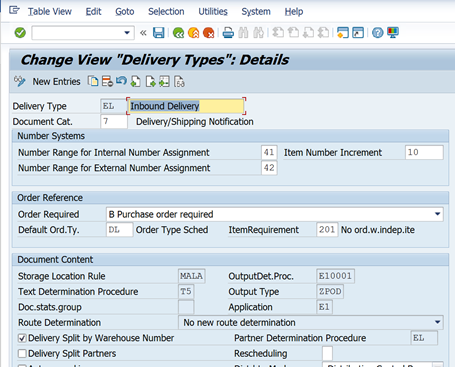Click Create New Session icon
455x367 pixels.
point(343,33)
